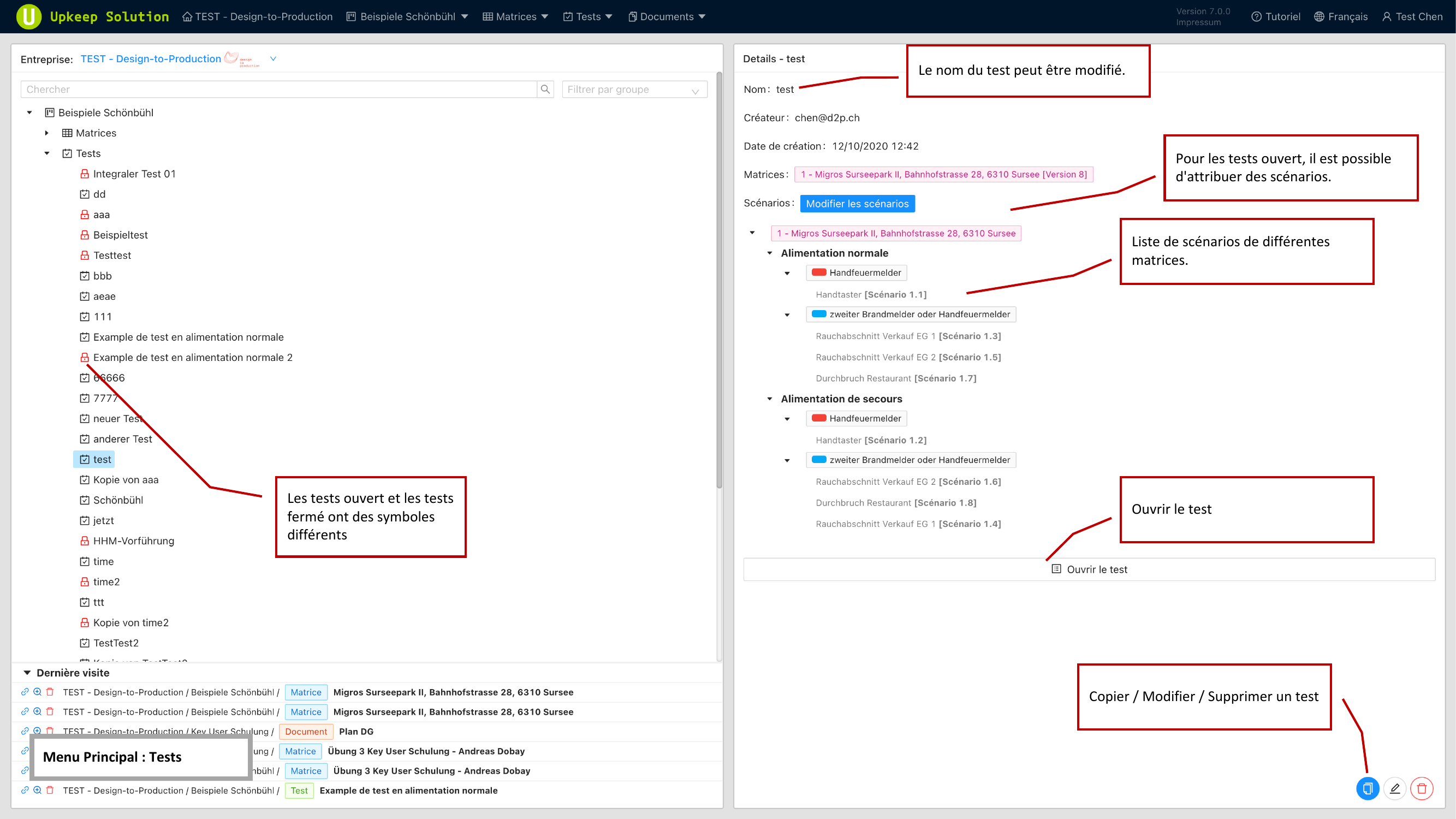The height and width of the screenshot is (819, 1456).
Task: Collapse the Alimentation normale scenario group
Action: pyautogui.click(x=770, y=253)
